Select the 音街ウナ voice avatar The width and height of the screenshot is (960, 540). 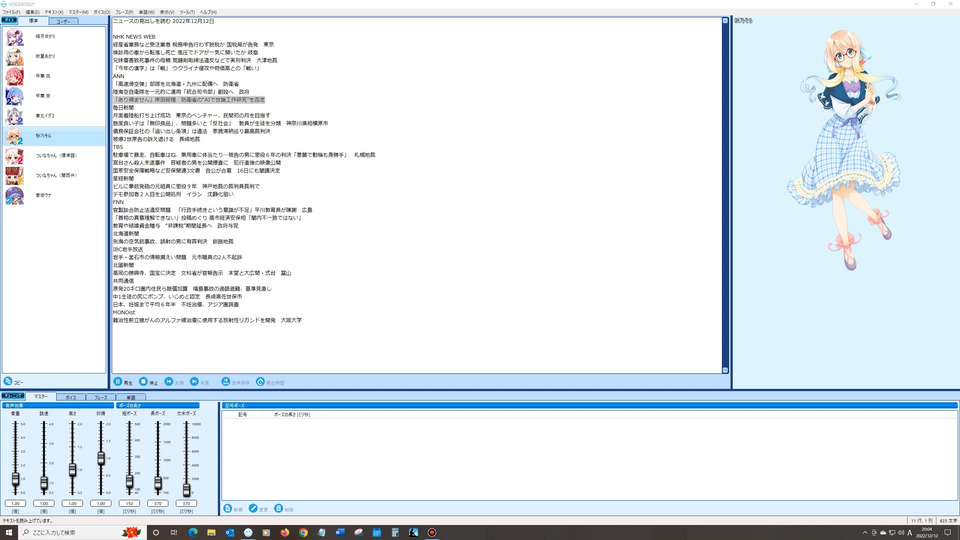14,195
